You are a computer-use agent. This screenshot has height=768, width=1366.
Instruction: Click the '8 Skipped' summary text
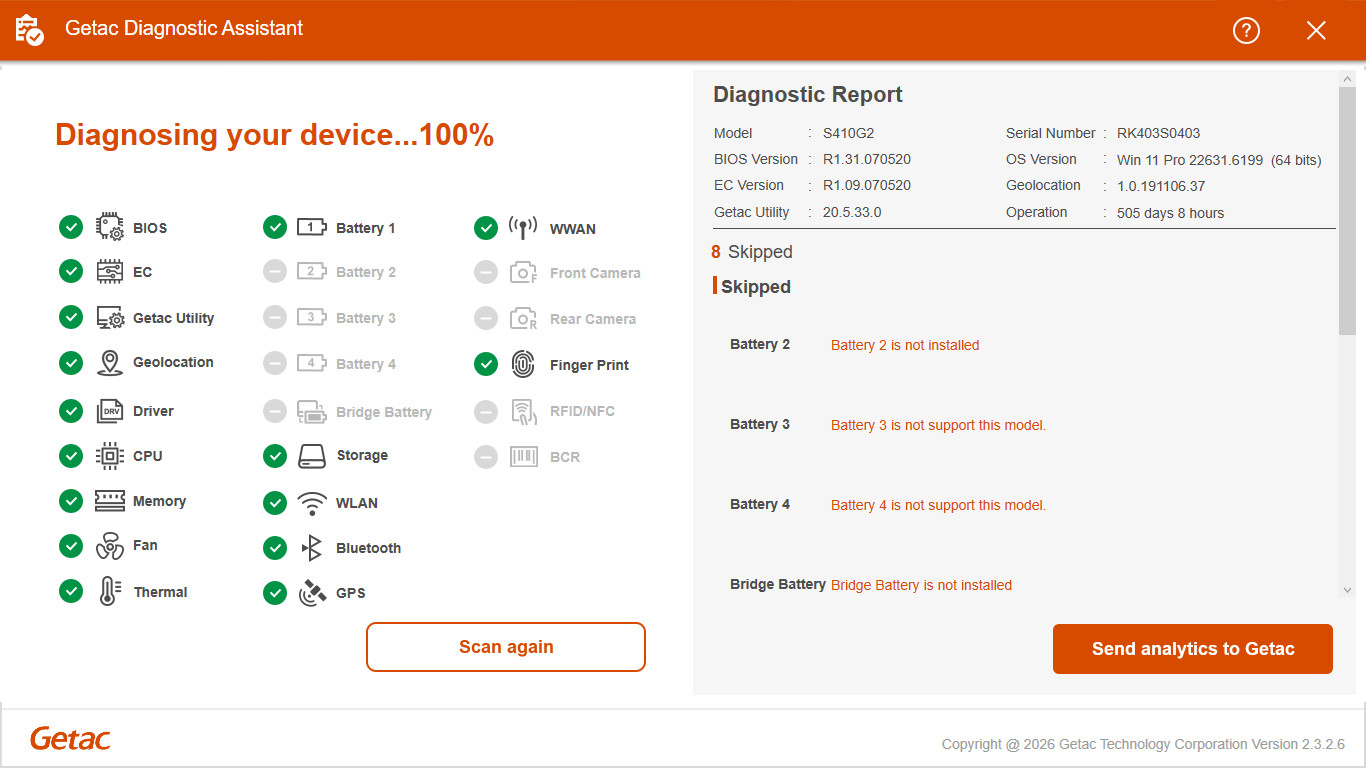tap(752, 252)
